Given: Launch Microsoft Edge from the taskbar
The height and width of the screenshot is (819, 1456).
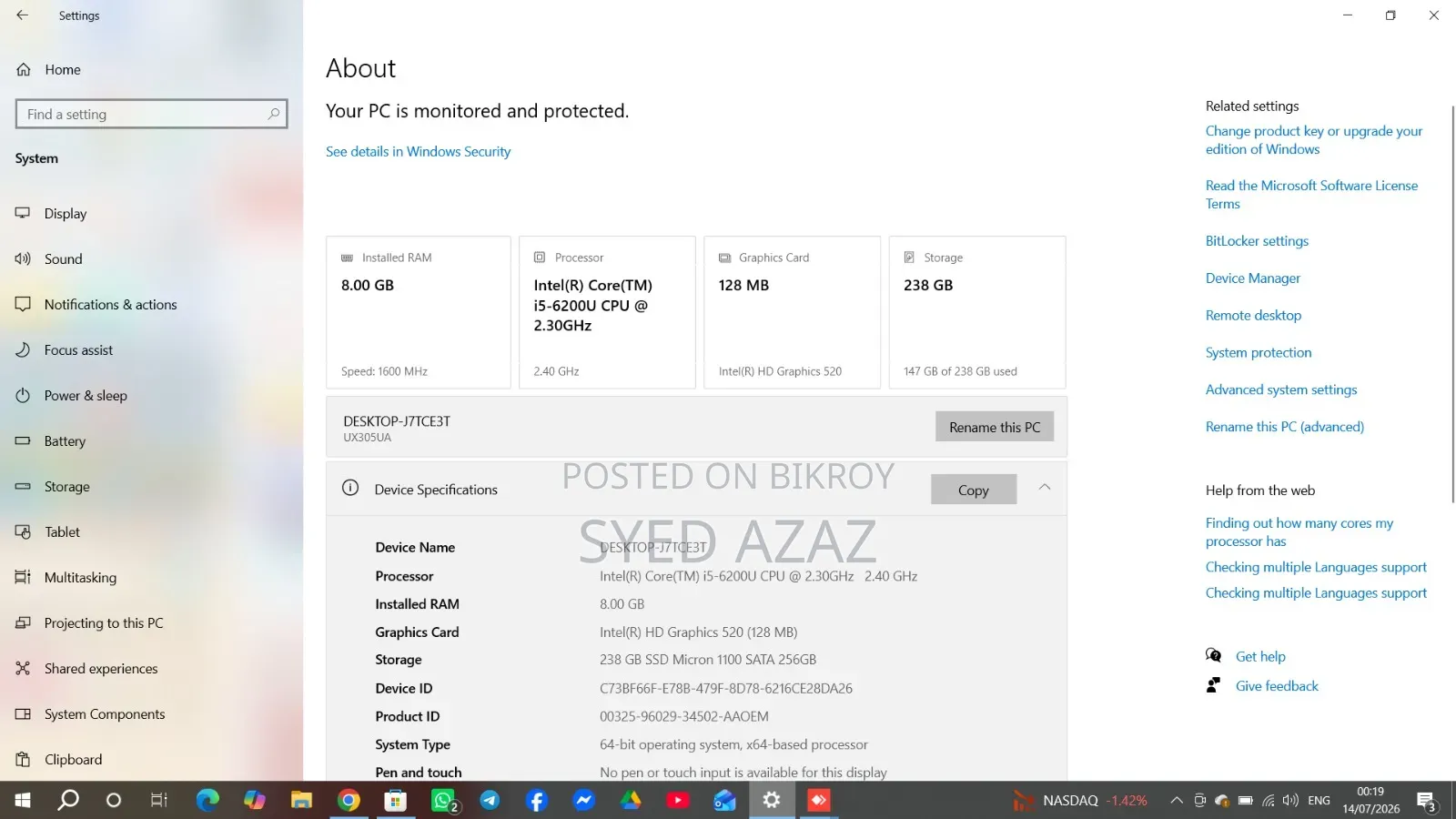Looking at the screenshot, I should 207,801.
